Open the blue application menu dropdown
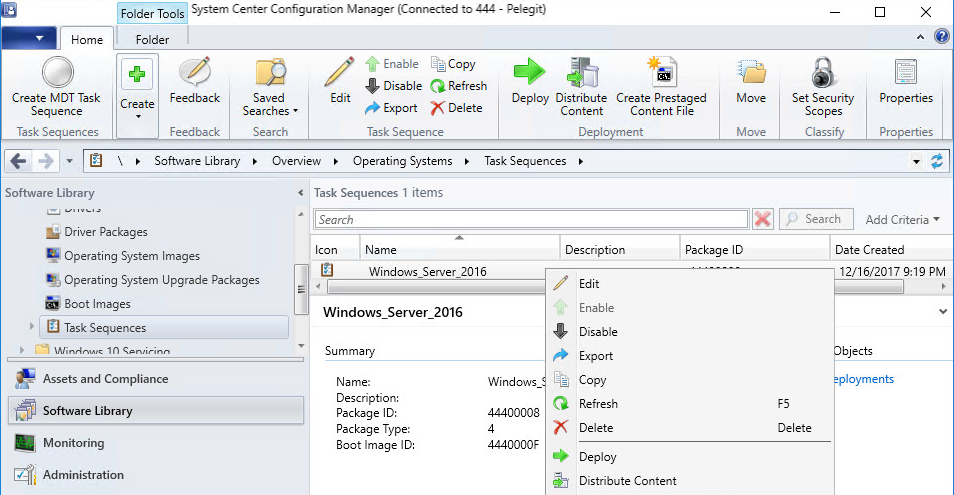954x495 pixels. click(29, 38)
